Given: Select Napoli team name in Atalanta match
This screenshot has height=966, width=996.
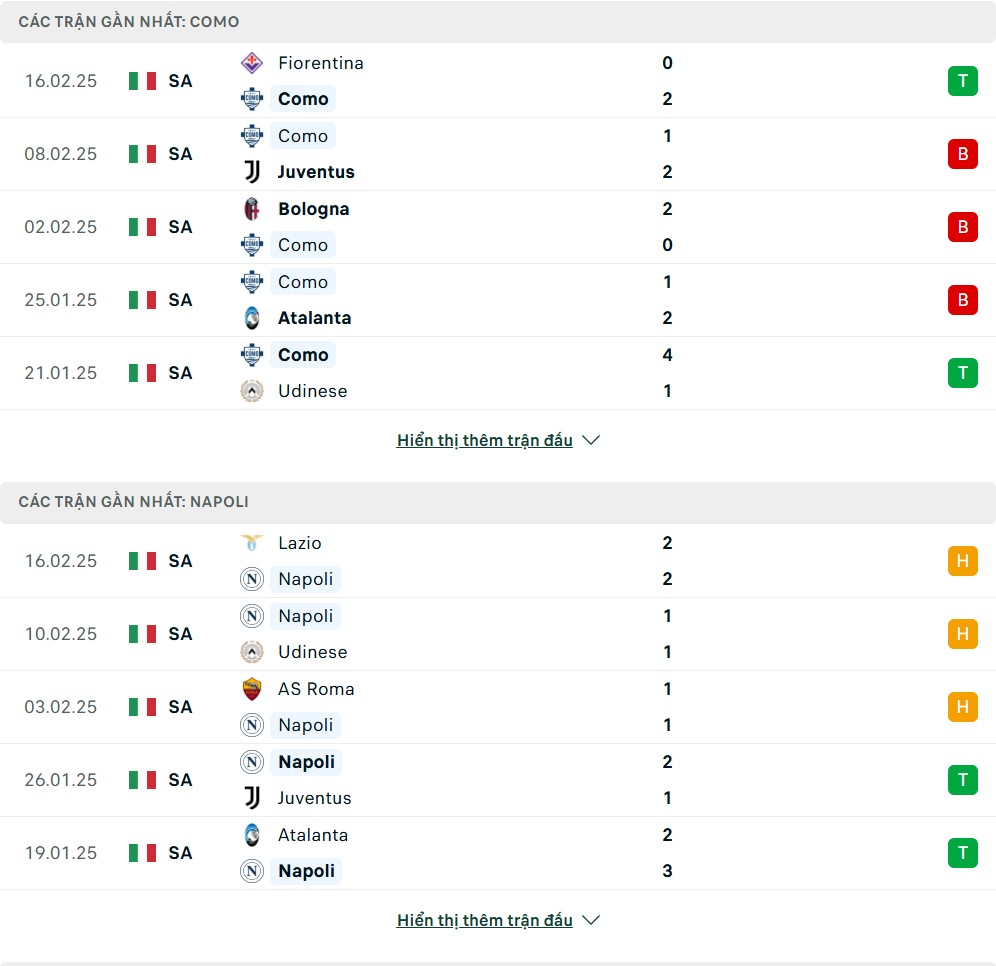Looking at the screenshot, I should pyautogui.click(x=306, y=871).
